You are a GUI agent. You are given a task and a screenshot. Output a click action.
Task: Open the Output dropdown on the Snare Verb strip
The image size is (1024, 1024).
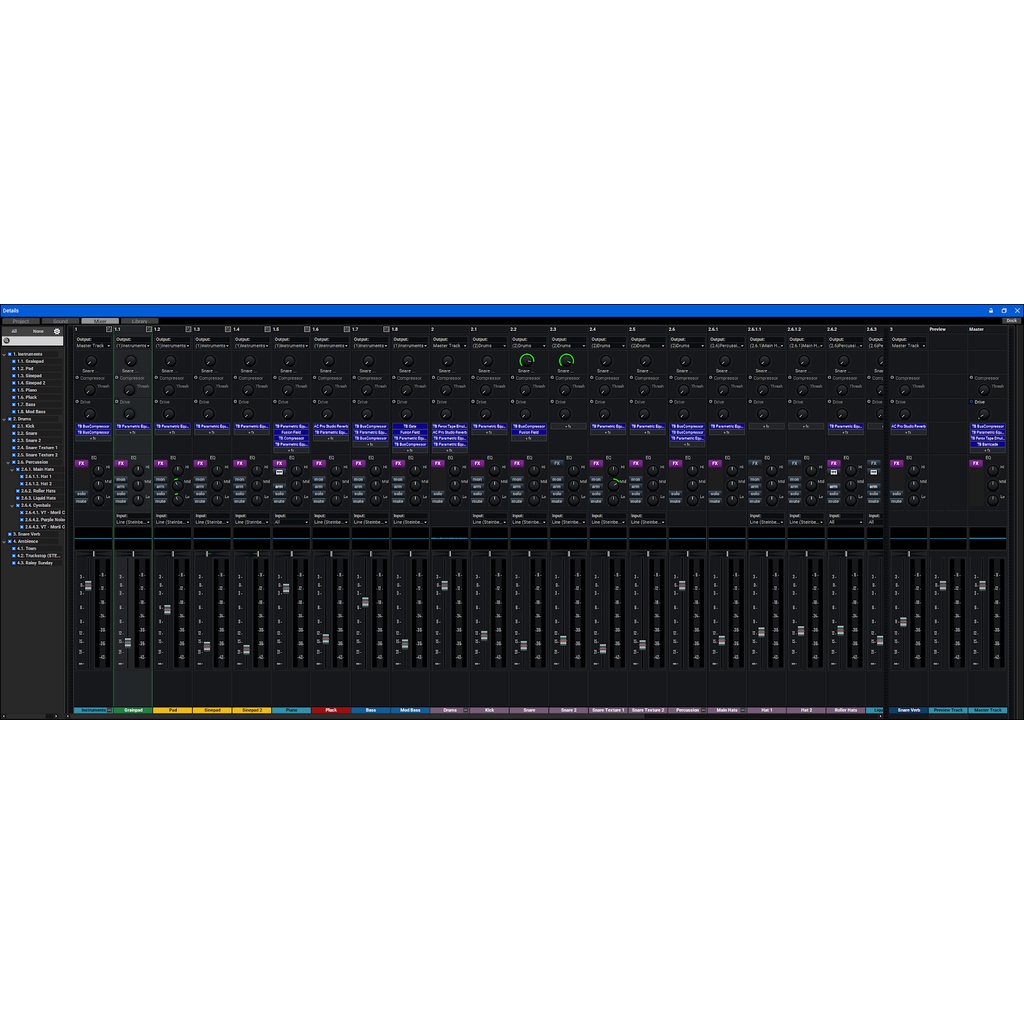pyautogui.click(x=908, y=345)
